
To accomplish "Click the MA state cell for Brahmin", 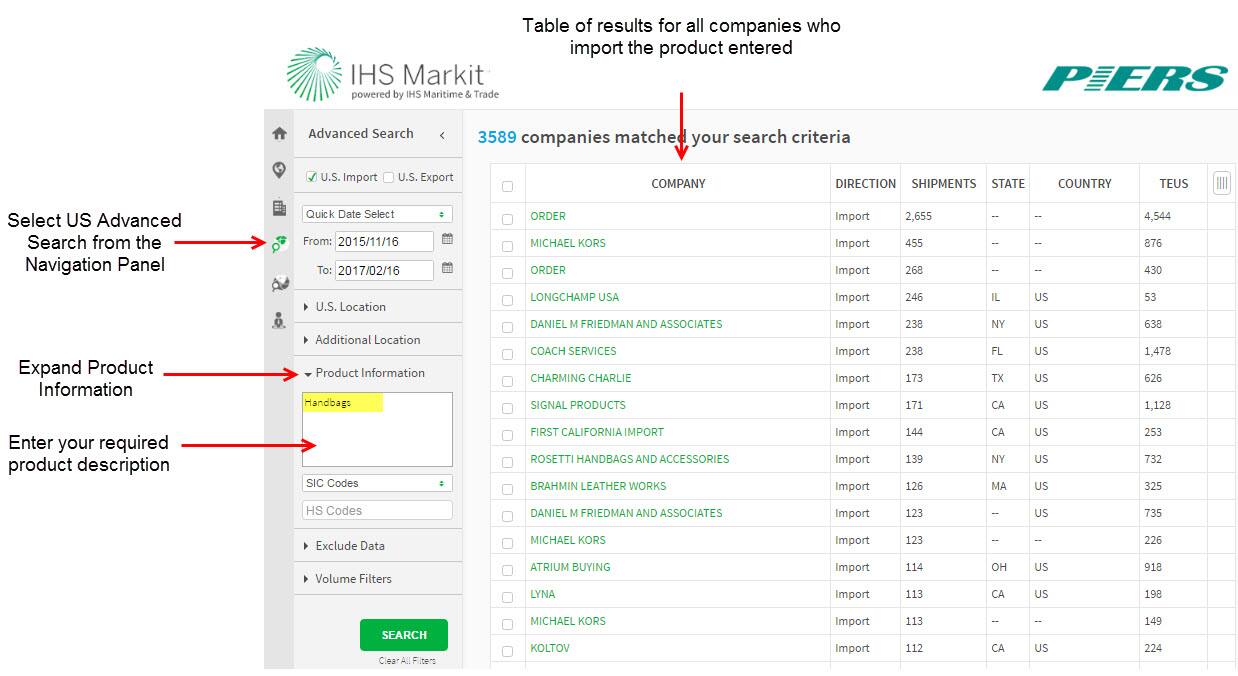I will pyautogui.click(x=998, y=486).
